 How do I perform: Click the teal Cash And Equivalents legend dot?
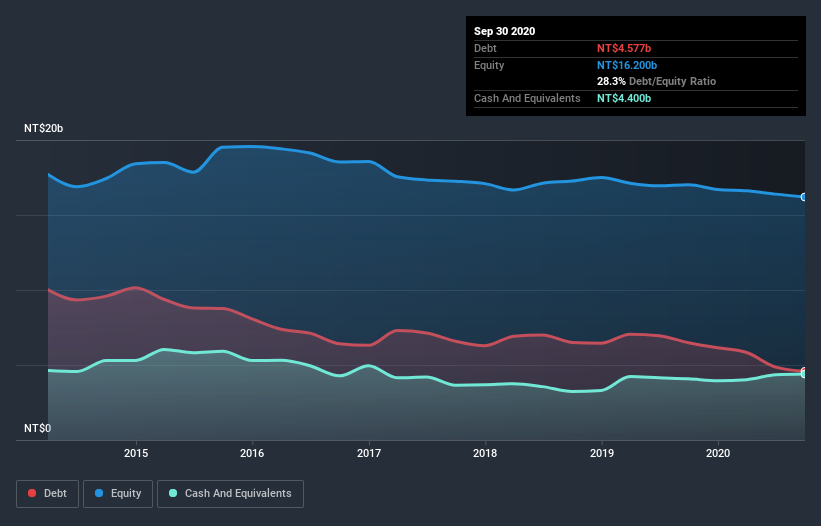tap(173, 493)
